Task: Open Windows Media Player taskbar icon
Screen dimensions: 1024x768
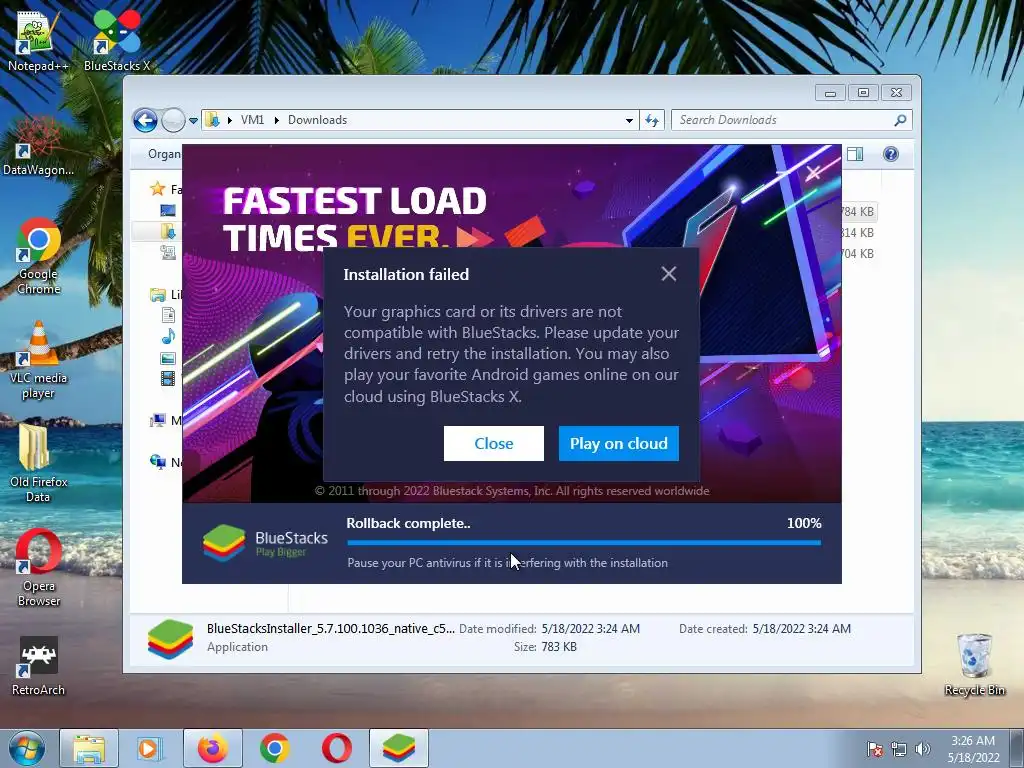Action: click(150, 748)
